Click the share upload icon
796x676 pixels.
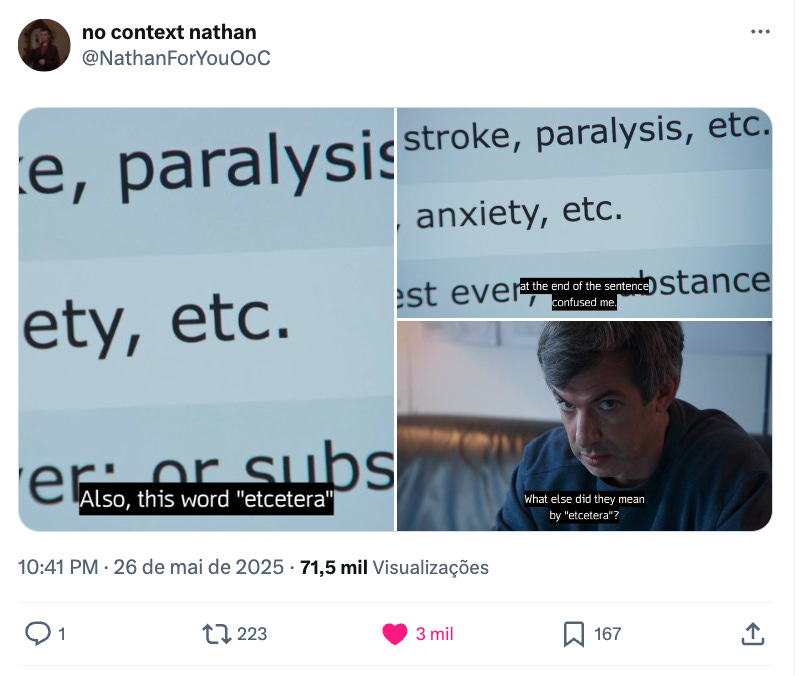(753, 634)
